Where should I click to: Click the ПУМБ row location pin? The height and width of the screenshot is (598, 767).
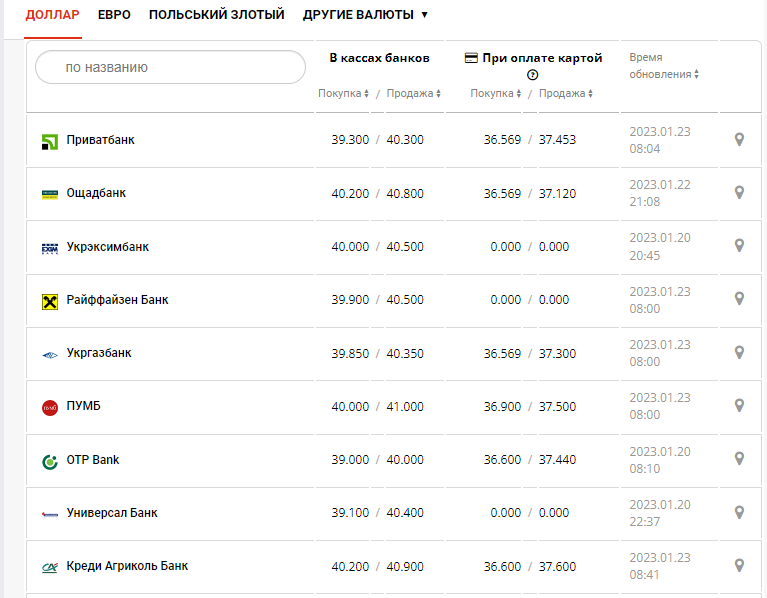click(x=739, y=406)
